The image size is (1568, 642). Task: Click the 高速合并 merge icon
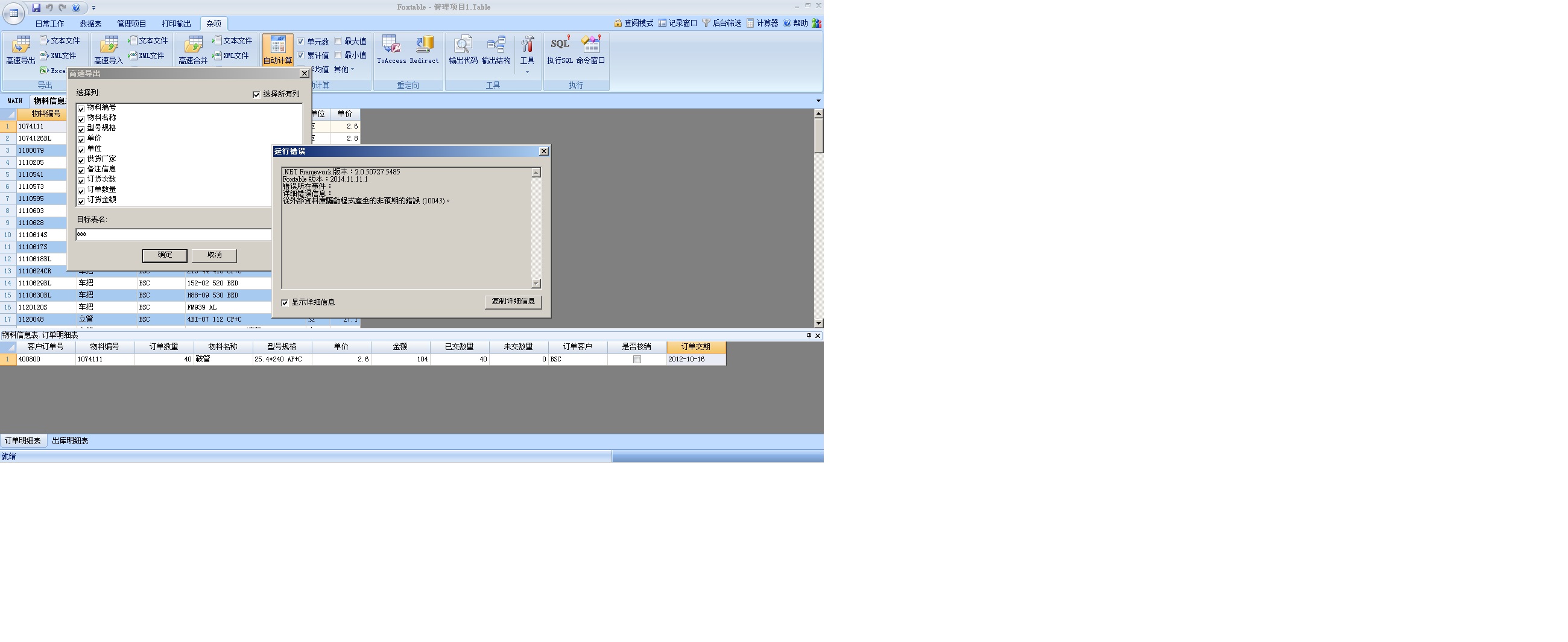pyautogui.click(x=193, y=49)
